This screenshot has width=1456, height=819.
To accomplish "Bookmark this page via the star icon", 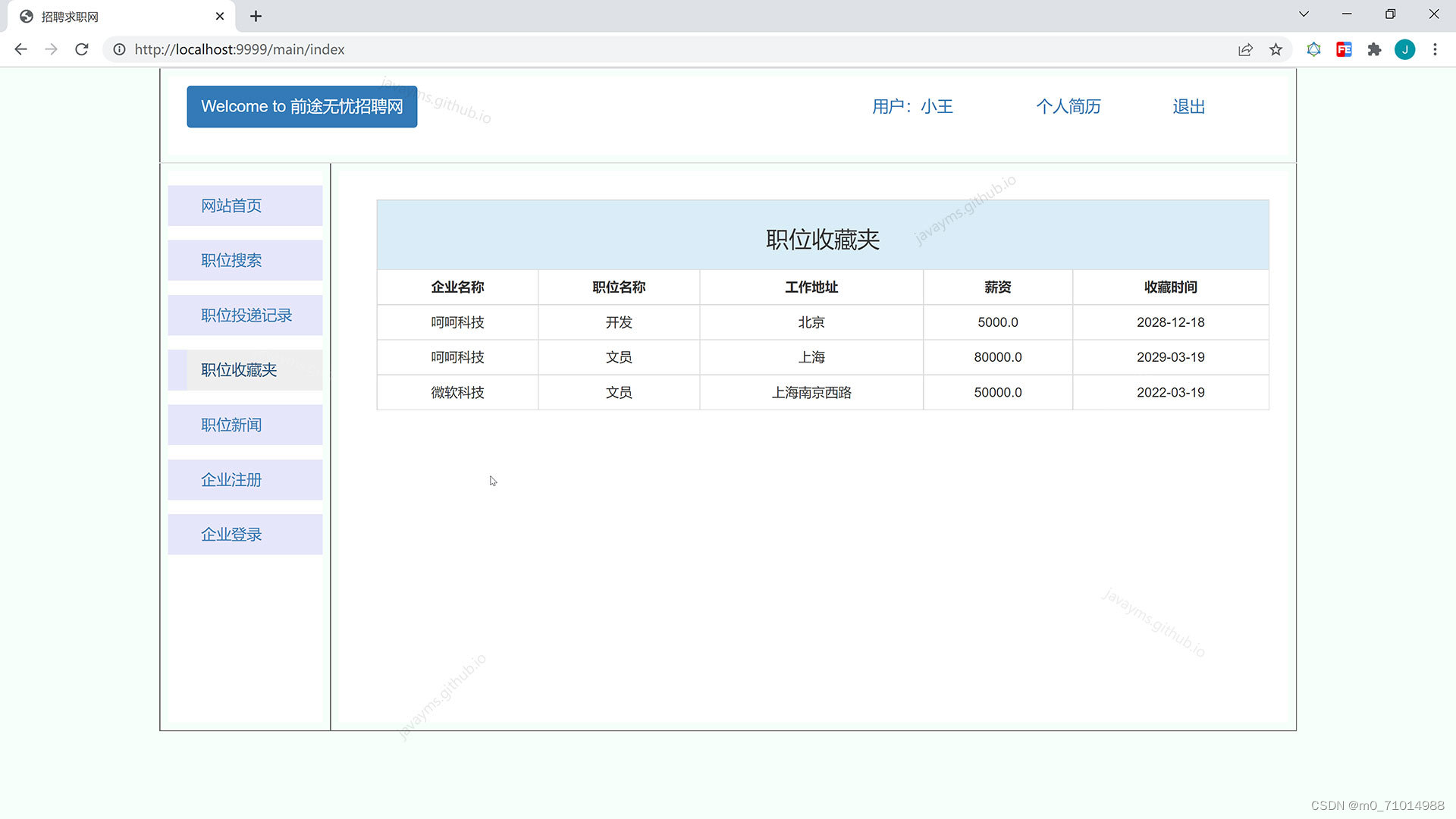I will (x=1276, y=49).
